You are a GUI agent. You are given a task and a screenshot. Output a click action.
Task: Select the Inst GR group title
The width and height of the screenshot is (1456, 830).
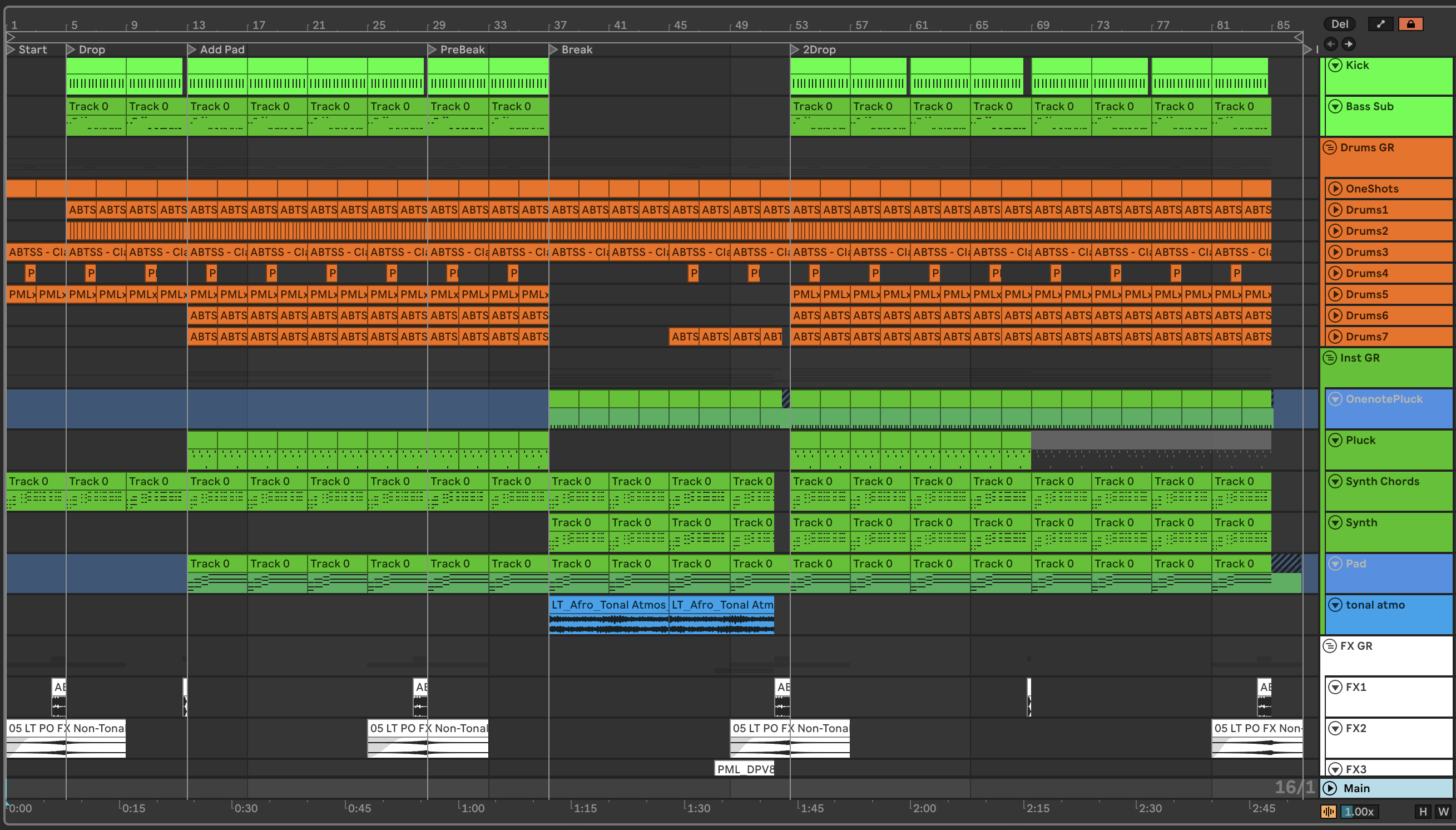(1360, 358)
